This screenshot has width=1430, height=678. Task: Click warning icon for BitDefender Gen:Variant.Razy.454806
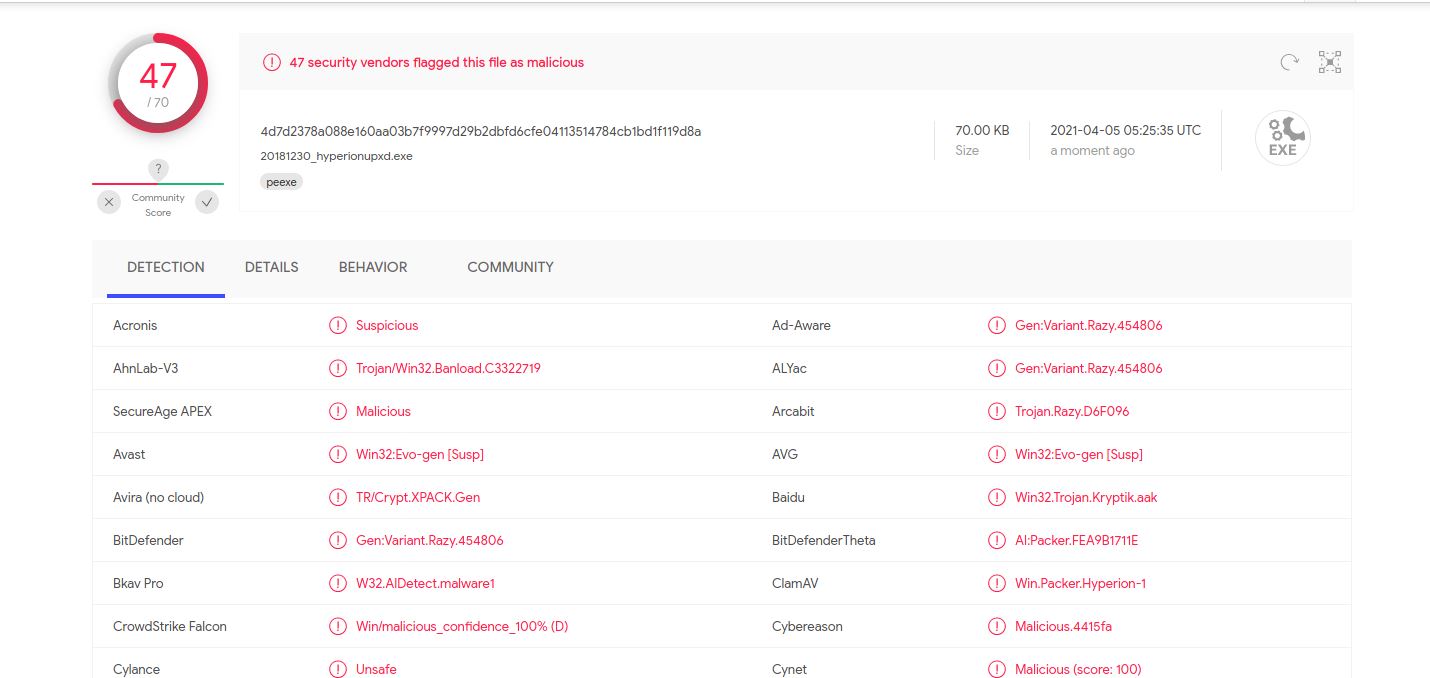(338, 540)
